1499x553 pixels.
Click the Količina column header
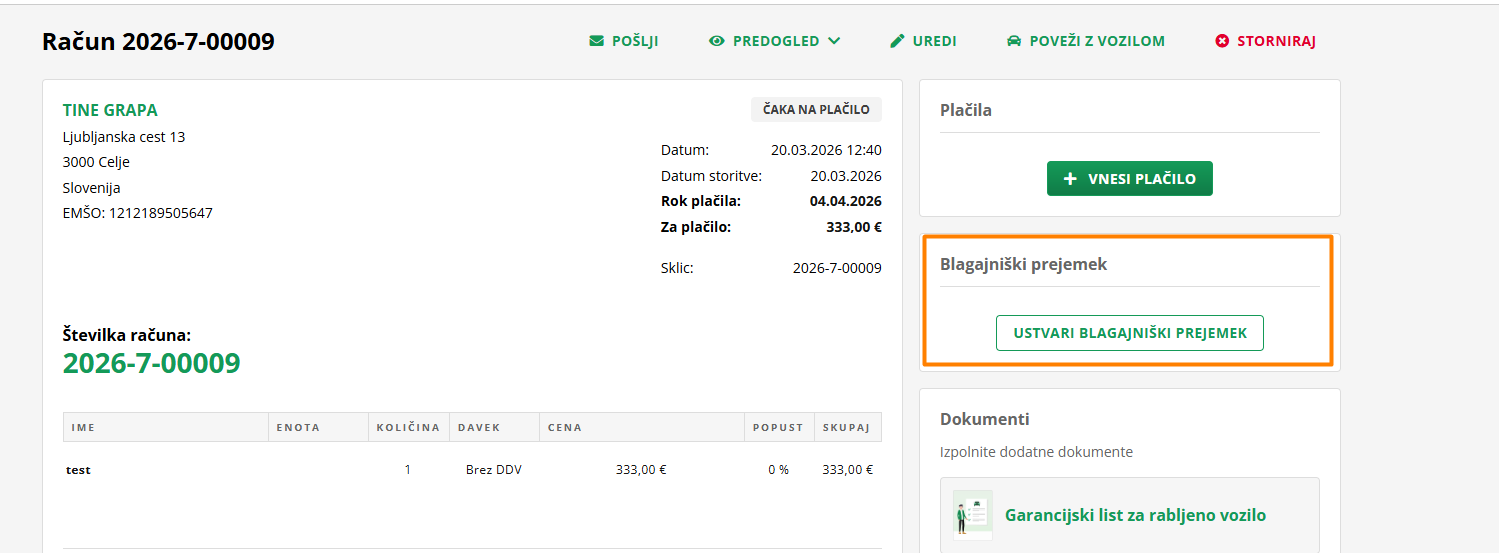(408, 427)
